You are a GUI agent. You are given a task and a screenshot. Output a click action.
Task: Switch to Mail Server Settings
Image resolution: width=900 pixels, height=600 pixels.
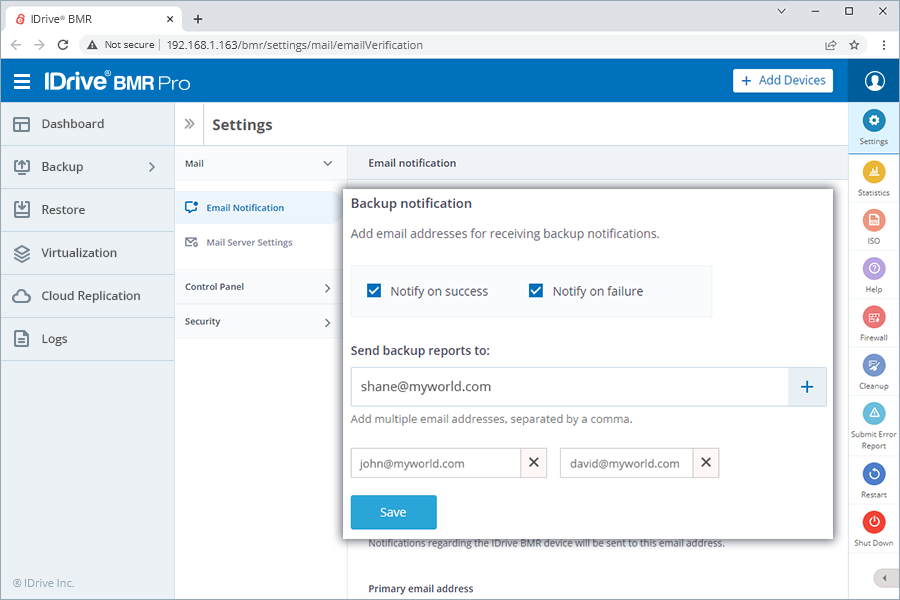coord(250,242)
